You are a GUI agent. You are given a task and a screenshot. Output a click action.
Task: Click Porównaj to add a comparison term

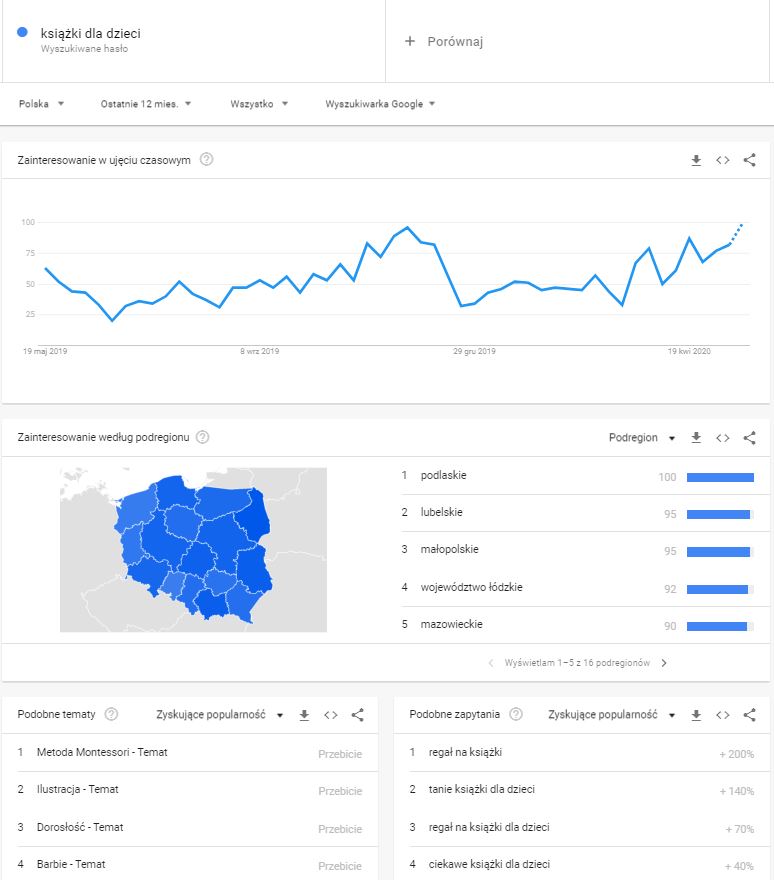445,41
